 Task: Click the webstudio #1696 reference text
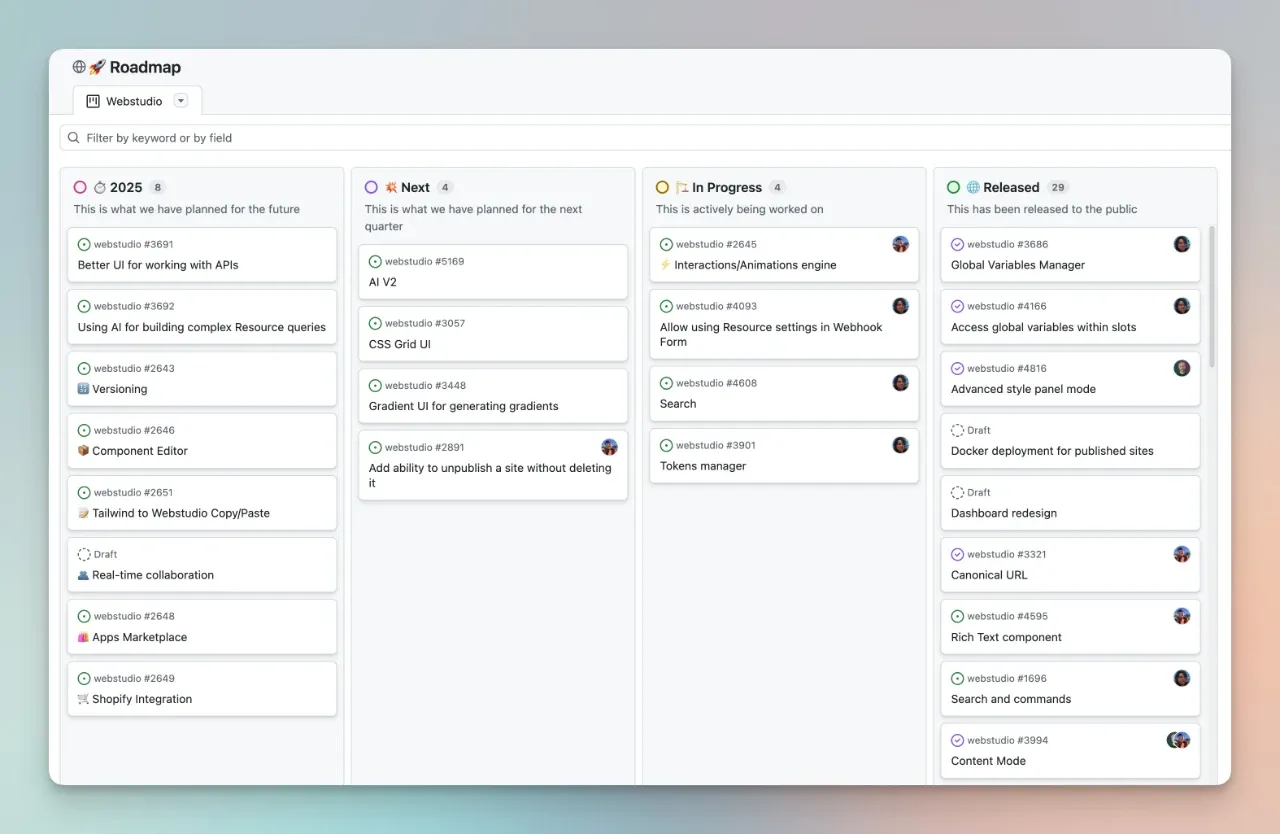click(1007, 678)
